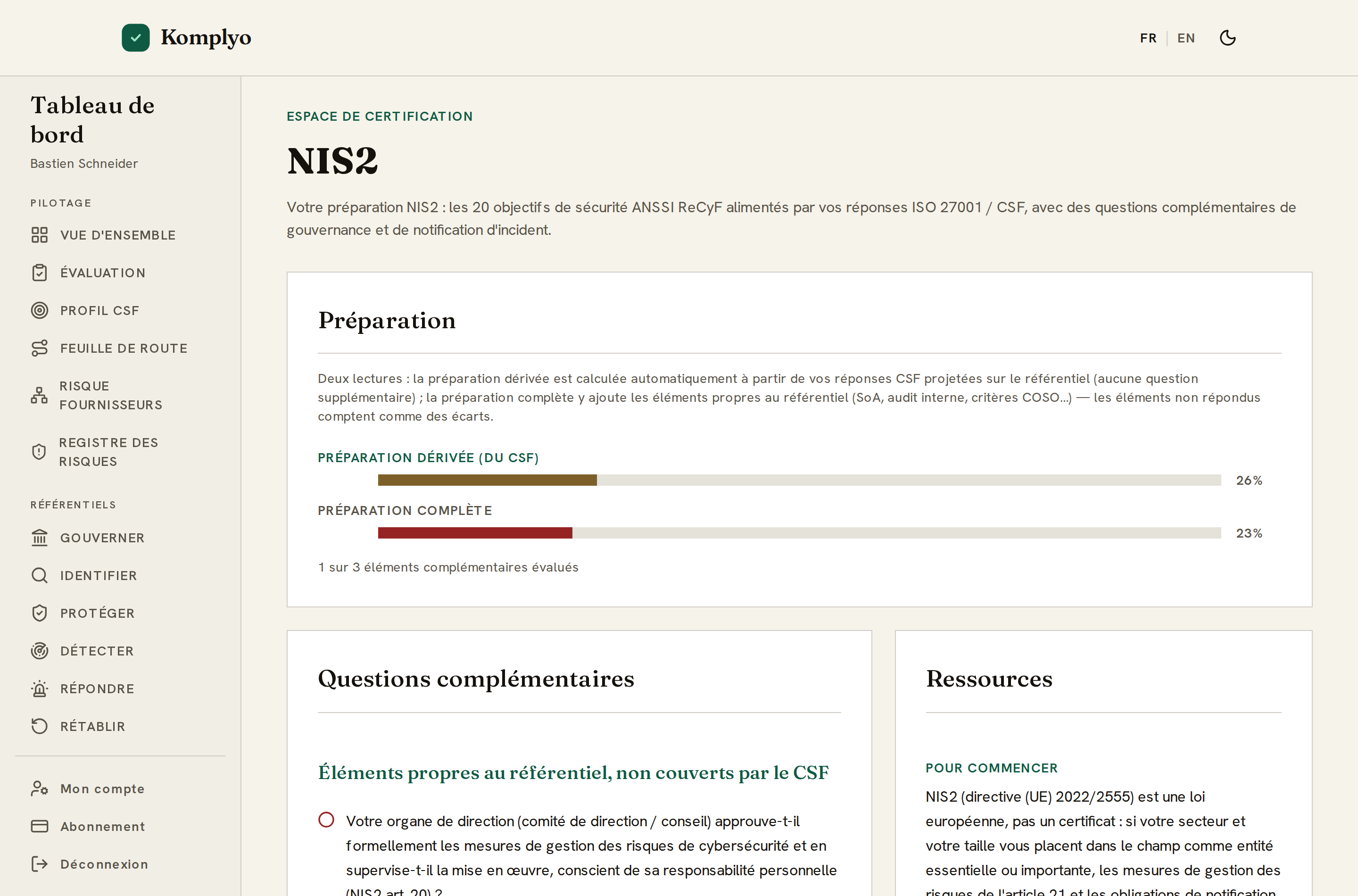This screenshot has width=1358, height=896.
Task: Toggle dark mode with the moon icon
Action: click(1228, 38)
